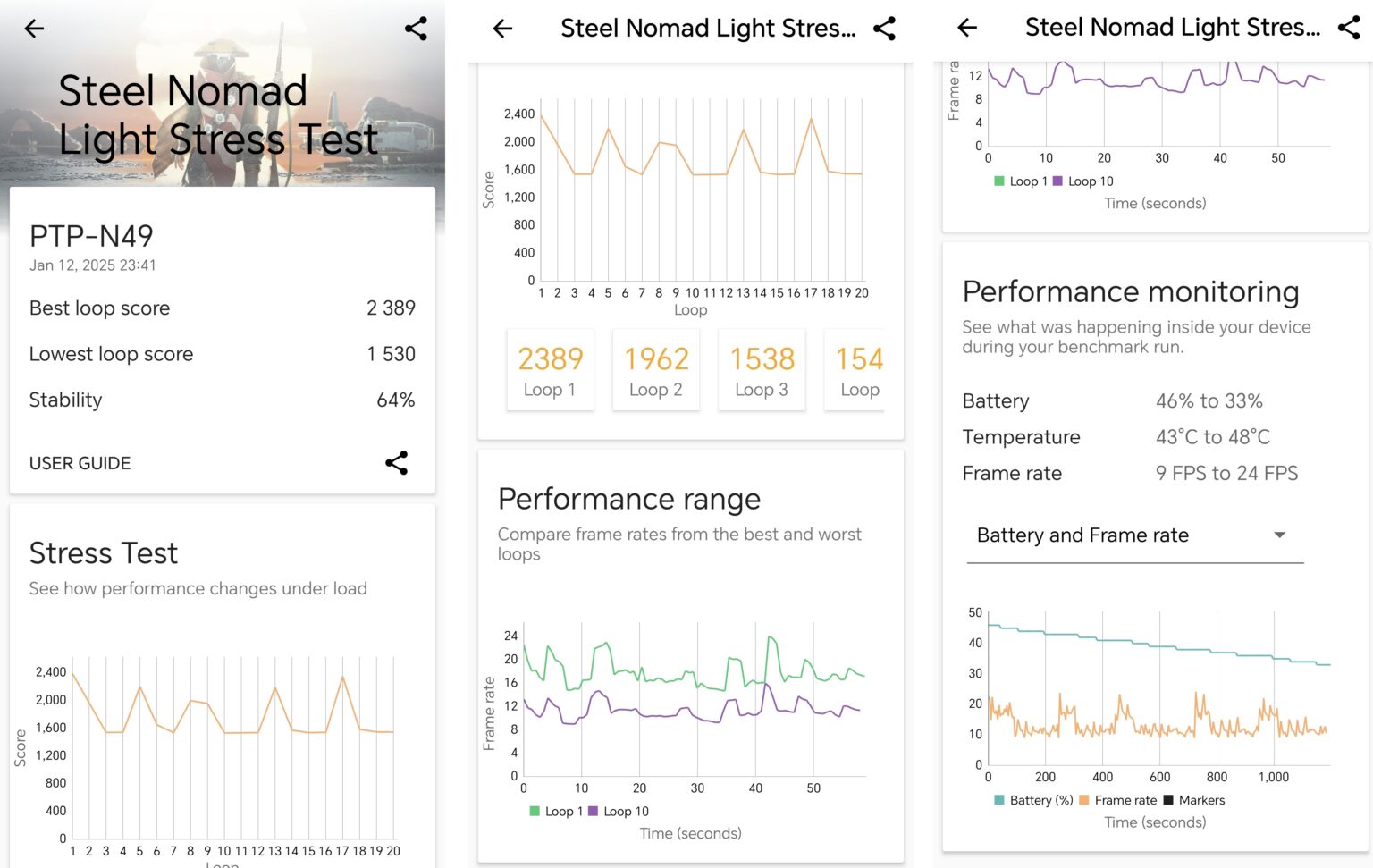The height and width of the screenshot is (868, 1373).
Task: Tap share icon beside USER GUIDE
Action: pyautogui.click(x=396, y=462)
